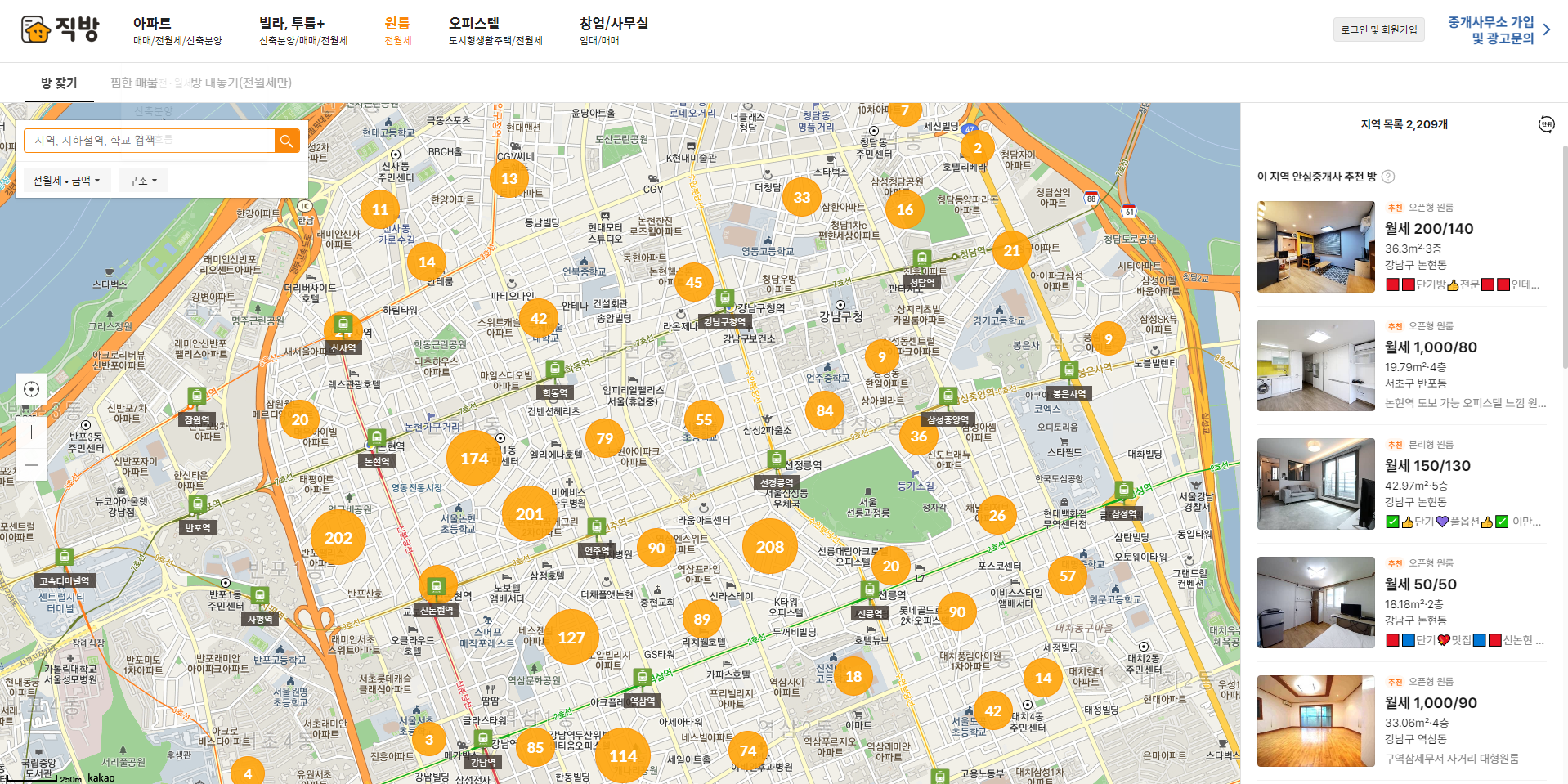
Task: Click the area unit toggle icon by the listing count
Action: click(1546, 124)
